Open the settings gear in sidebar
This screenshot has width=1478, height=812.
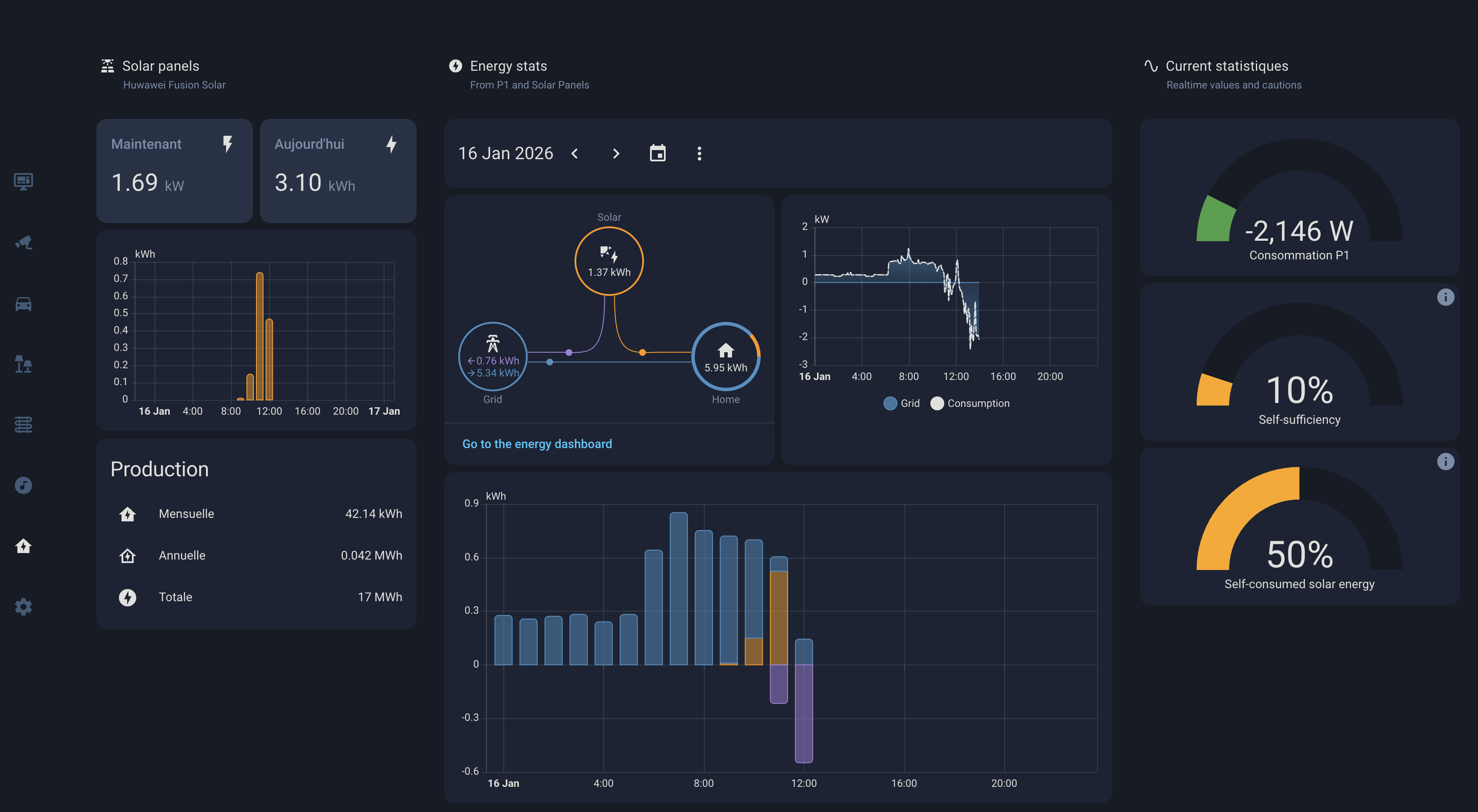point(23,607)
